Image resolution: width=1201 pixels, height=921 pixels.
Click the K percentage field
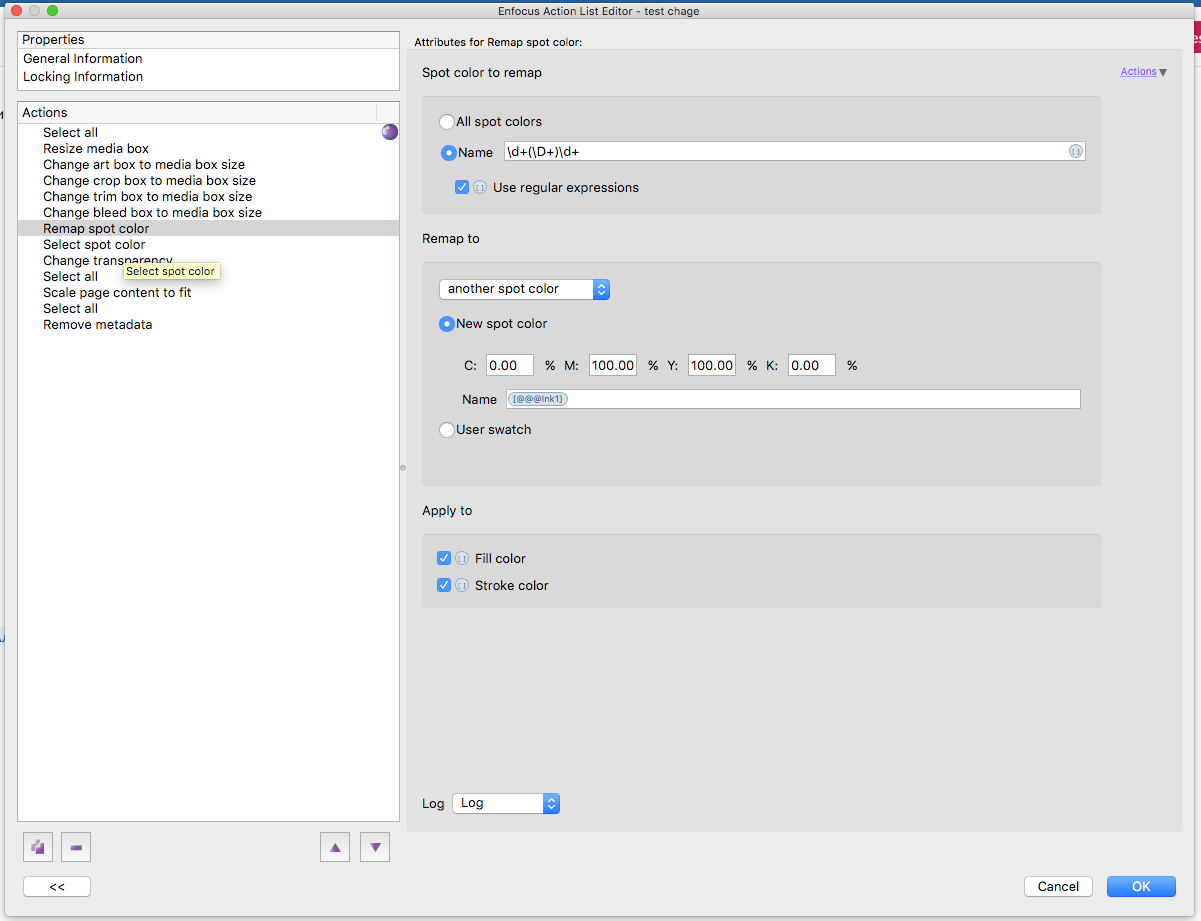811,365
